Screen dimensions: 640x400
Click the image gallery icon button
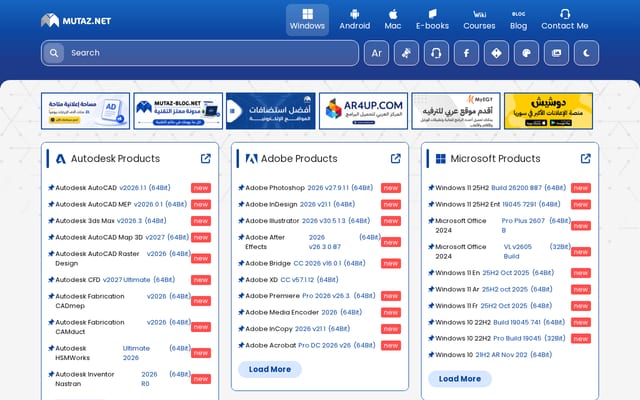(x=556, y=53)
